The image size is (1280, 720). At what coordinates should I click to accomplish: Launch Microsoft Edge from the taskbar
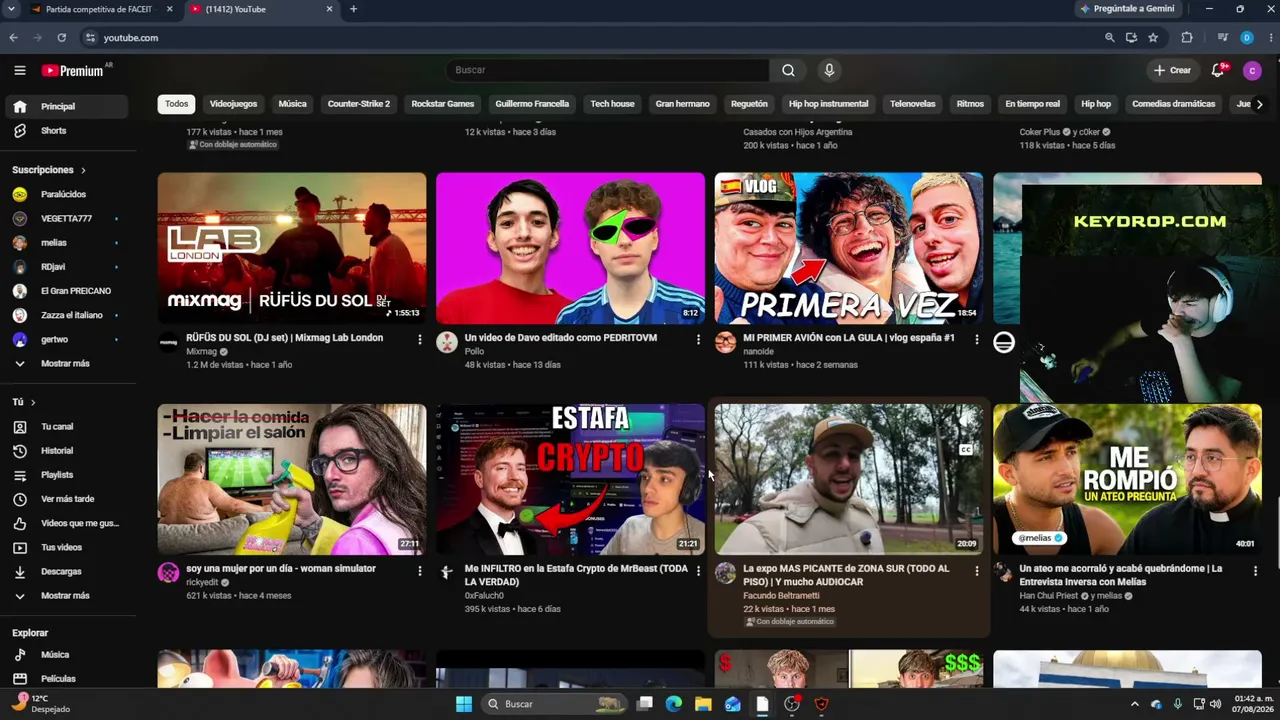[674, 704]
